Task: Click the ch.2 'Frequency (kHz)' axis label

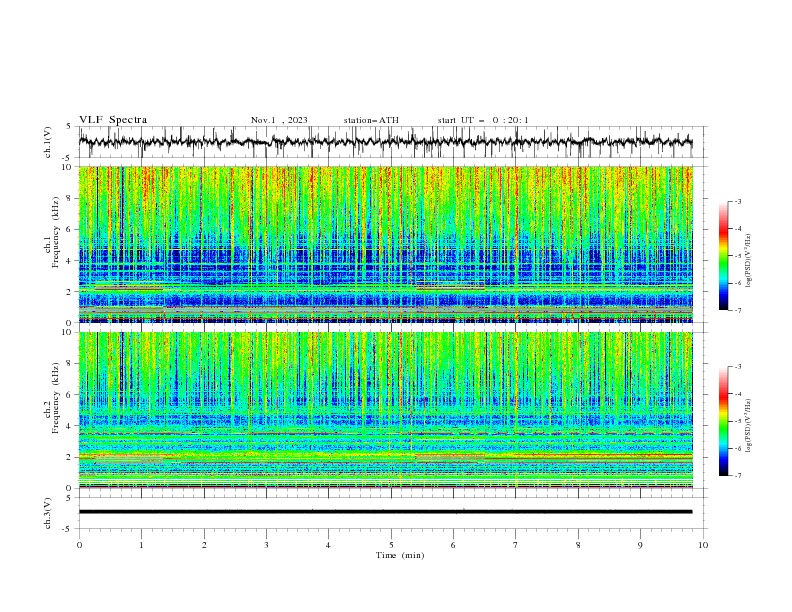Action: point(55,398)
